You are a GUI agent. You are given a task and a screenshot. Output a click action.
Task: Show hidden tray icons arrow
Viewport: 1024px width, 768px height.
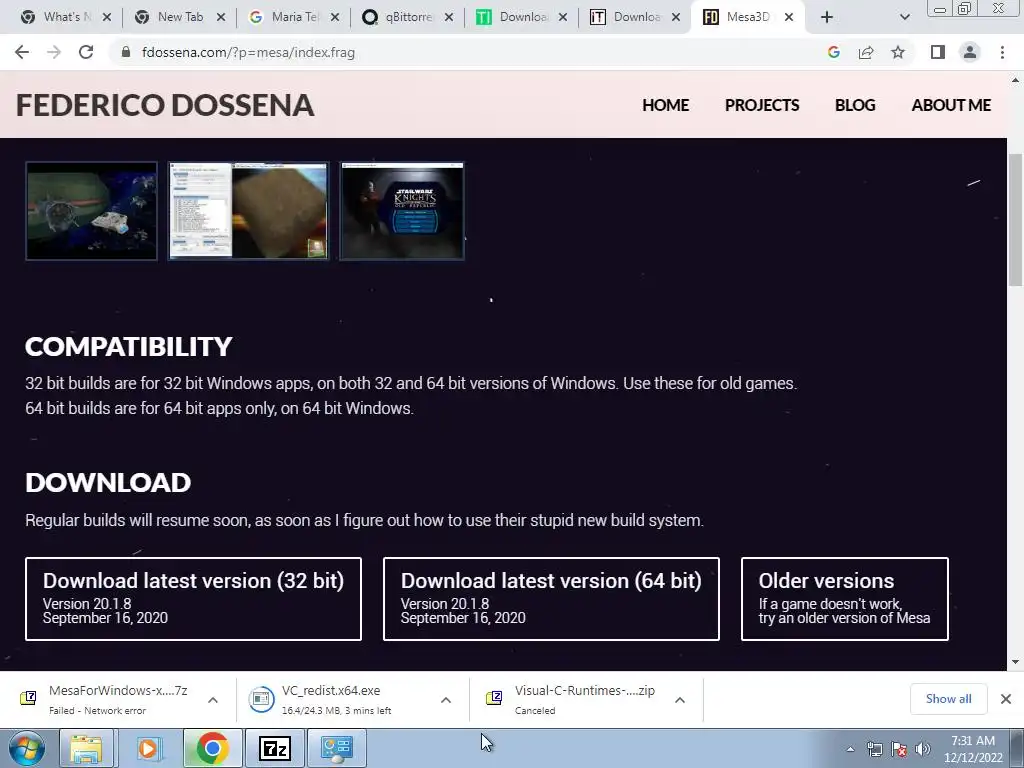click(850, 749)
